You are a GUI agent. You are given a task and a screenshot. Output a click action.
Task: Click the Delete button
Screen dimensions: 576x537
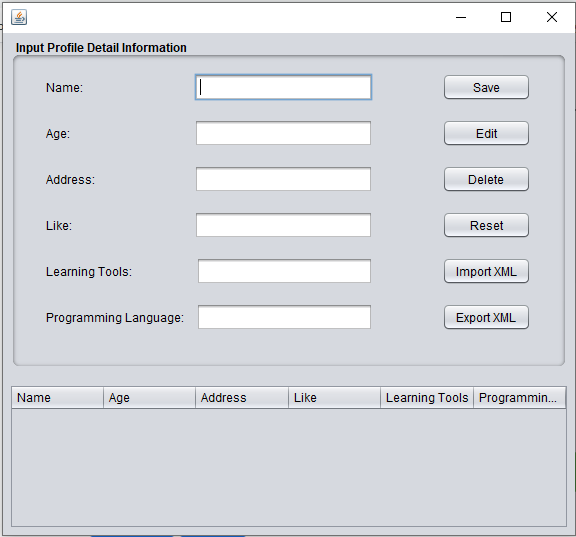pos(486,179)
